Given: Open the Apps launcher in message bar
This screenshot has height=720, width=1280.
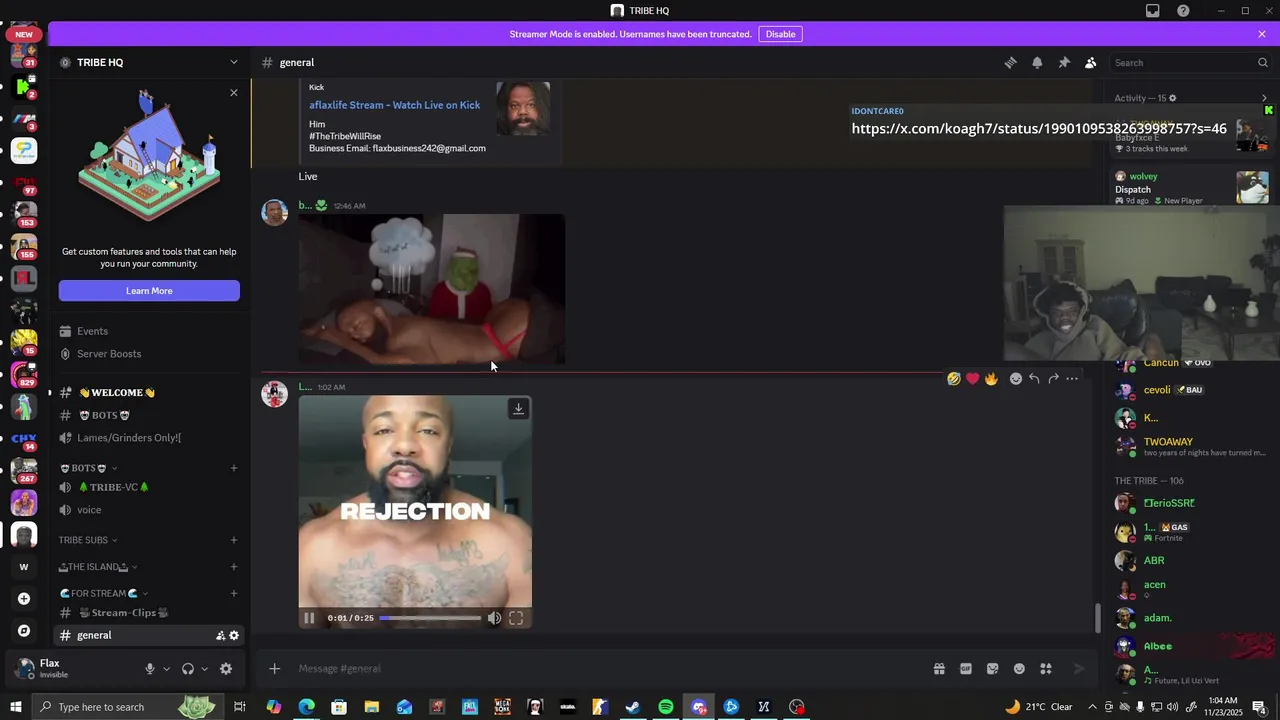Looking at the screenshot, I should (1046, 669).
